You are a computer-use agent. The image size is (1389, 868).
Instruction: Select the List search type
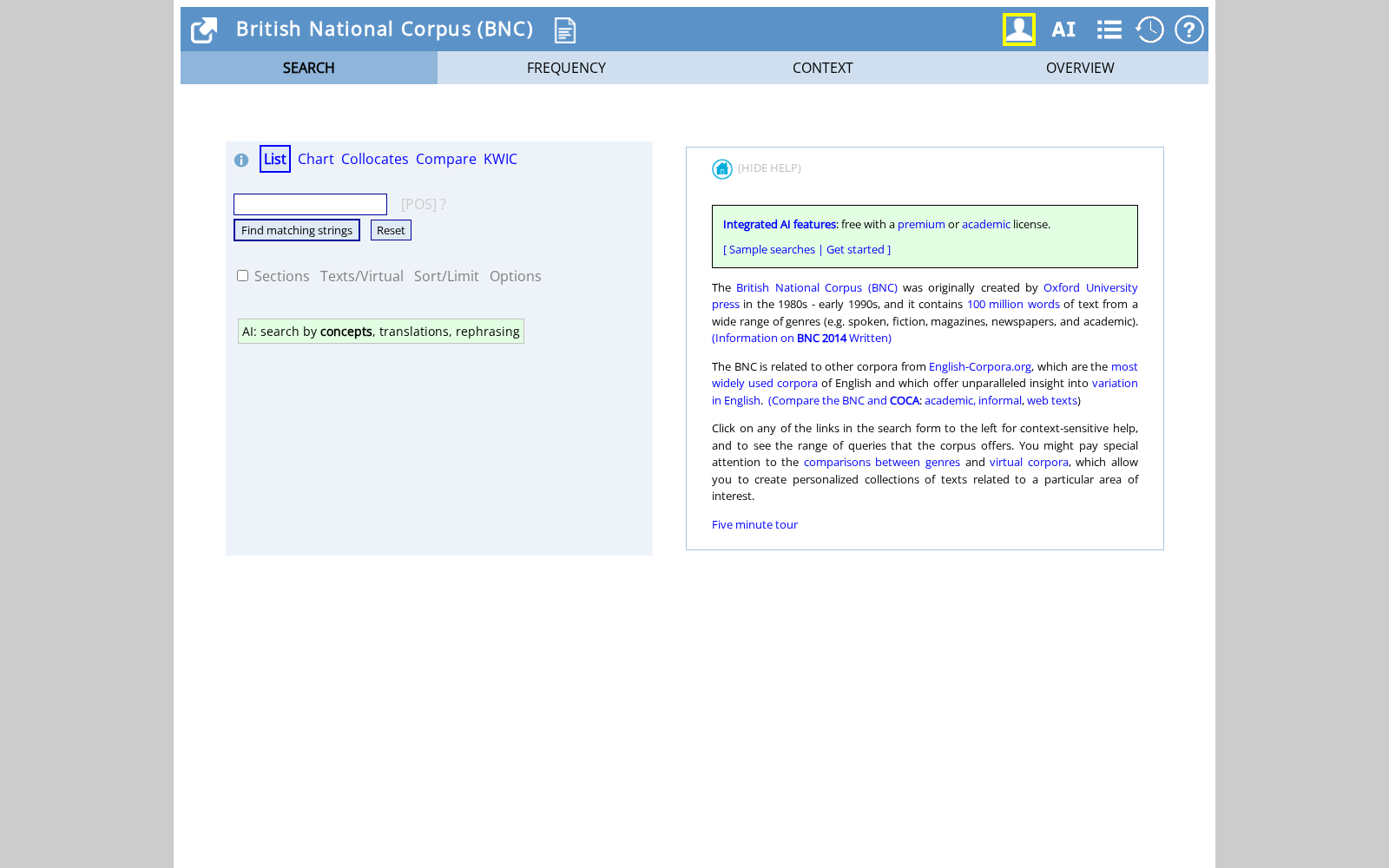click(275, 159)
